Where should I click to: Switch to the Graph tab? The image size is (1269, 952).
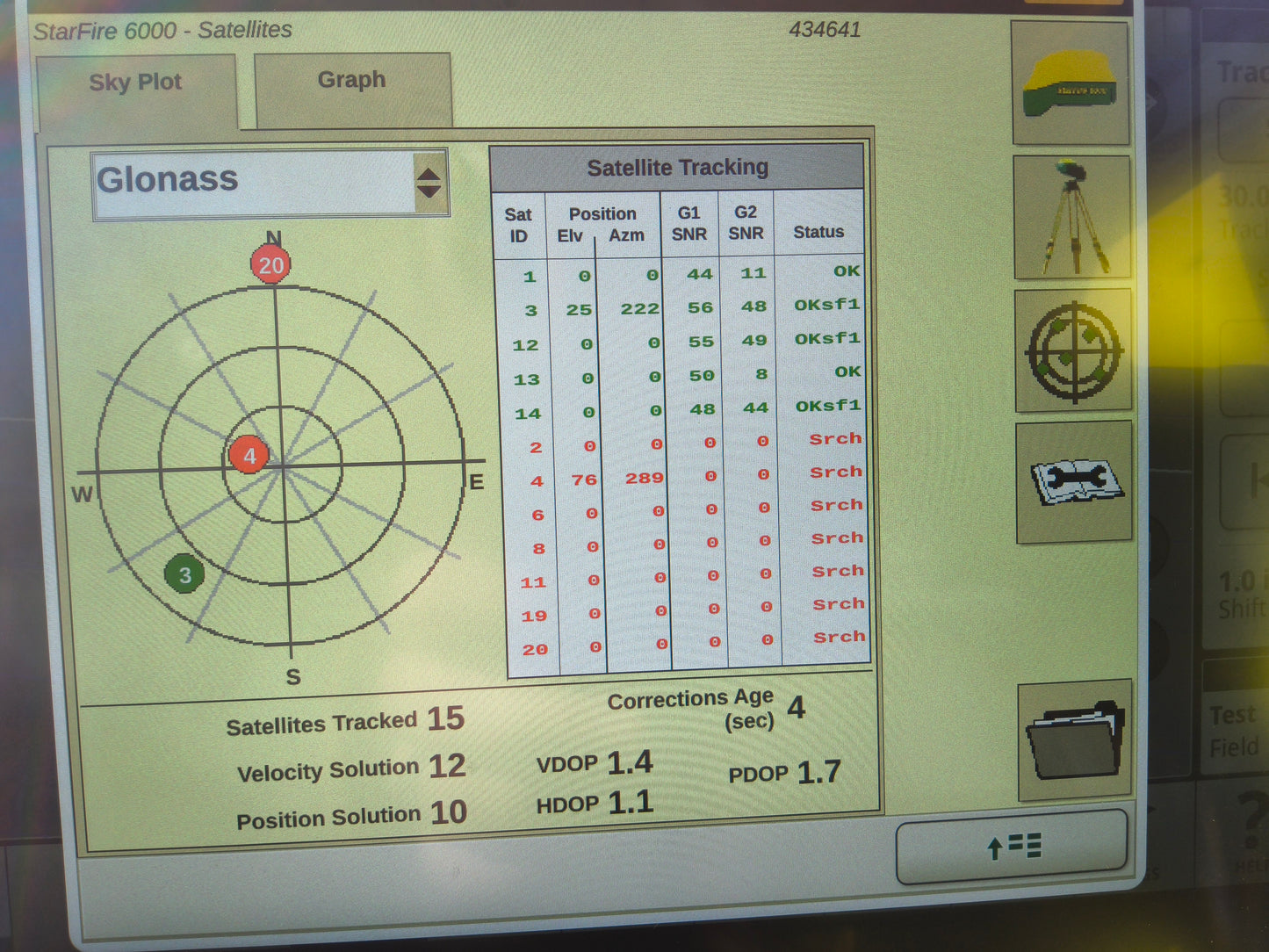pos(350,81)
